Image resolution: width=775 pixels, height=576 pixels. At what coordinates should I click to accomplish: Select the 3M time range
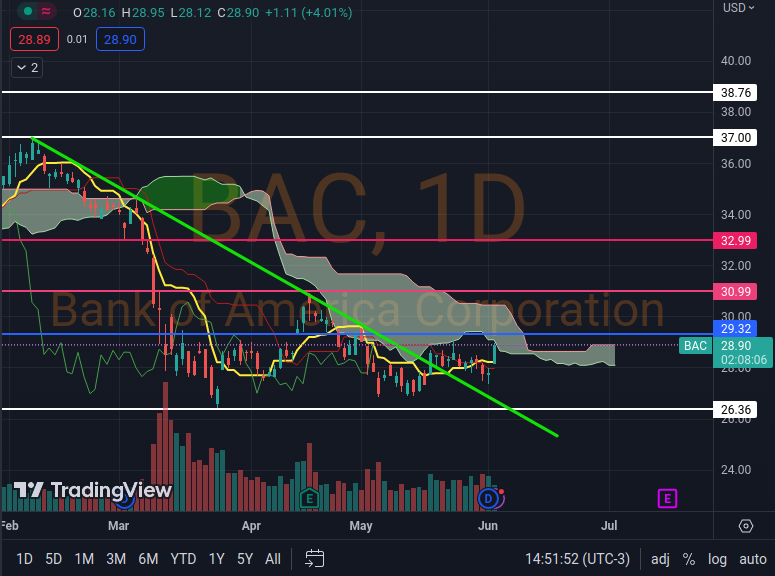(116, 559)
